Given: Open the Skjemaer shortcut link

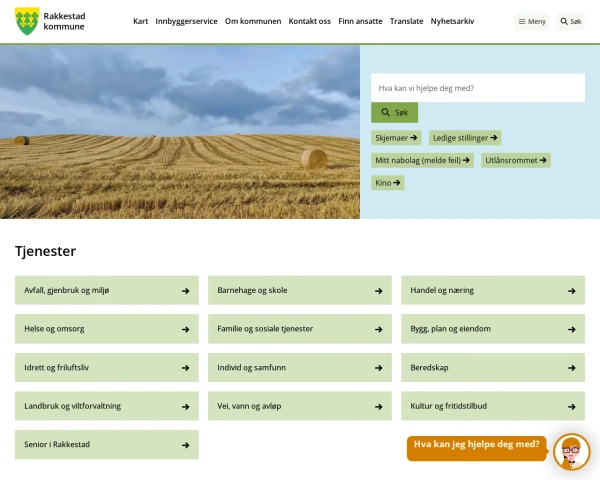Looking at the screenshot, I should (x=397, y=138).
